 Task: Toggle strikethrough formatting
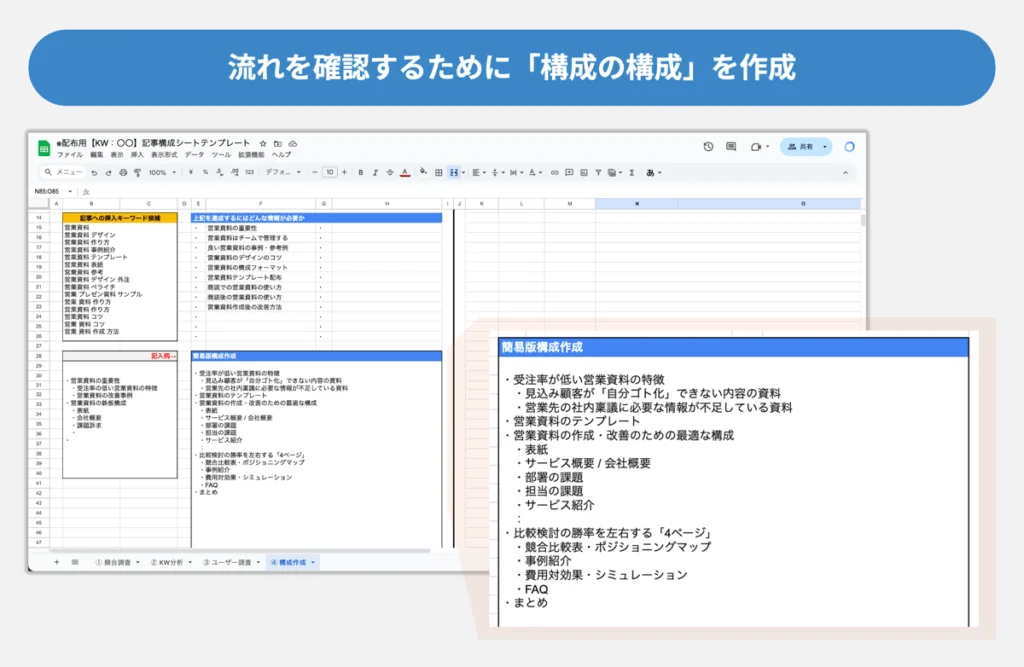click(389, 172)
